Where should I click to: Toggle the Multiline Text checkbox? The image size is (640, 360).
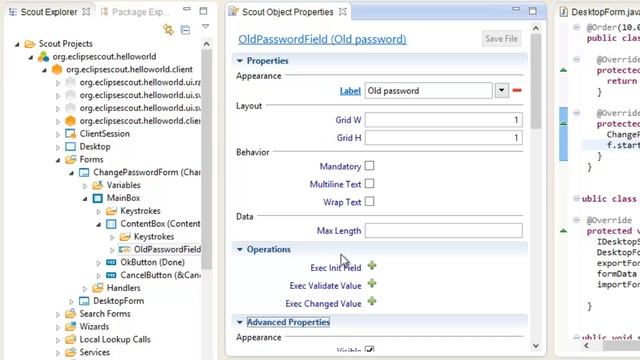pyautogui.click(x=369, y=184)
